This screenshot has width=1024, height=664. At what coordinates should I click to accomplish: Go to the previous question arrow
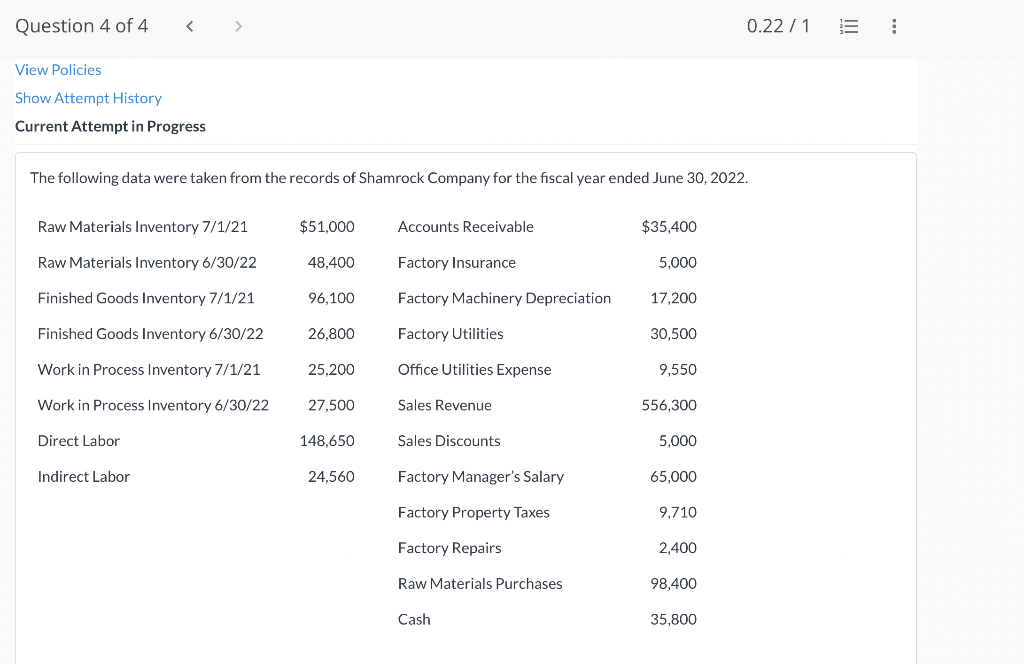coord(189,26)
